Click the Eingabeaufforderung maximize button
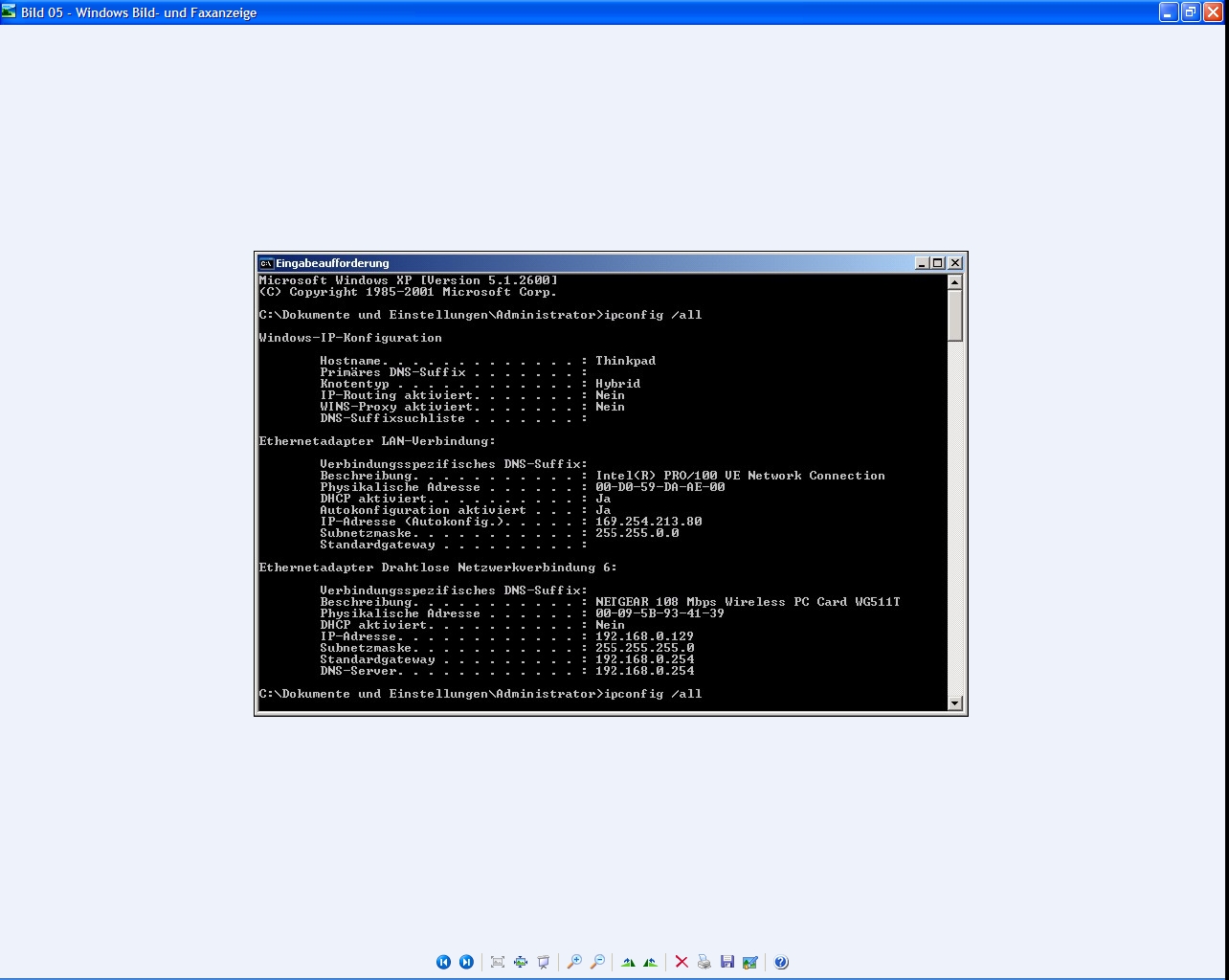 [937, 263]
